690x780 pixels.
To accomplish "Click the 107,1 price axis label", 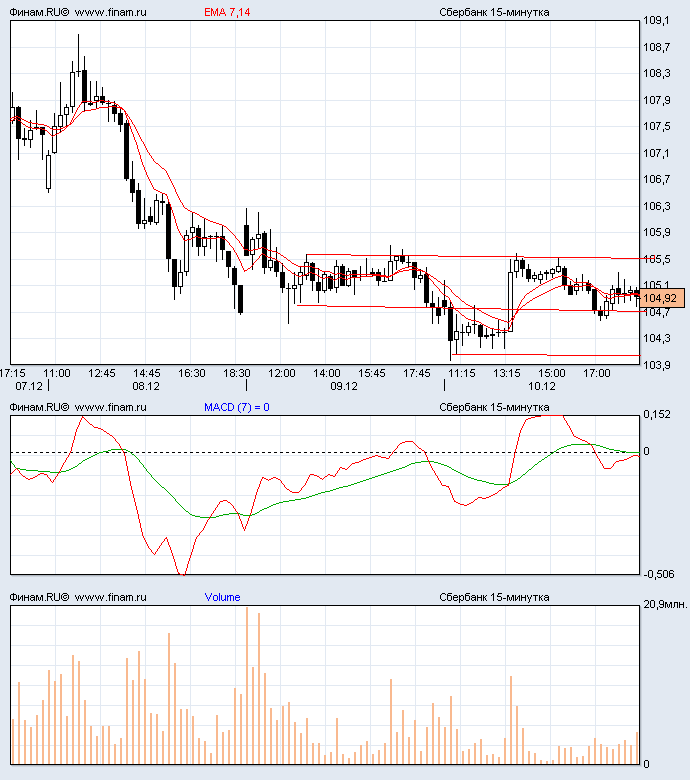I will pos(657,153).
